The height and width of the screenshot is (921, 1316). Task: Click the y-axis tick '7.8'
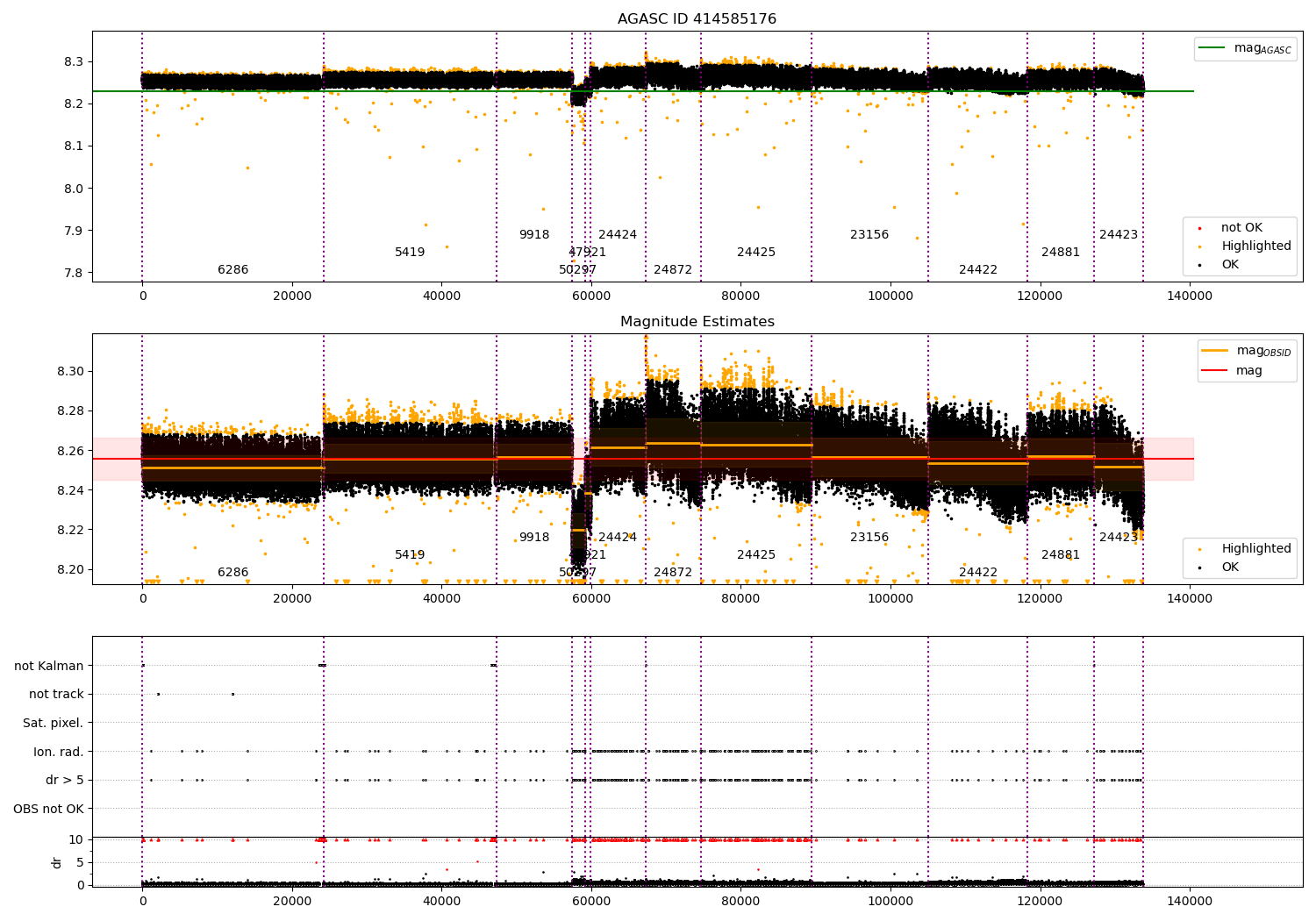click(74, 273)
